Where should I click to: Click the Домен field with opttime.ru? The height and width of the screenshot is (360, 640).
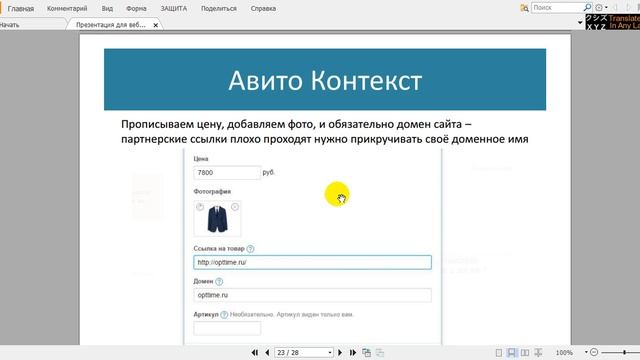coord(312,295)
